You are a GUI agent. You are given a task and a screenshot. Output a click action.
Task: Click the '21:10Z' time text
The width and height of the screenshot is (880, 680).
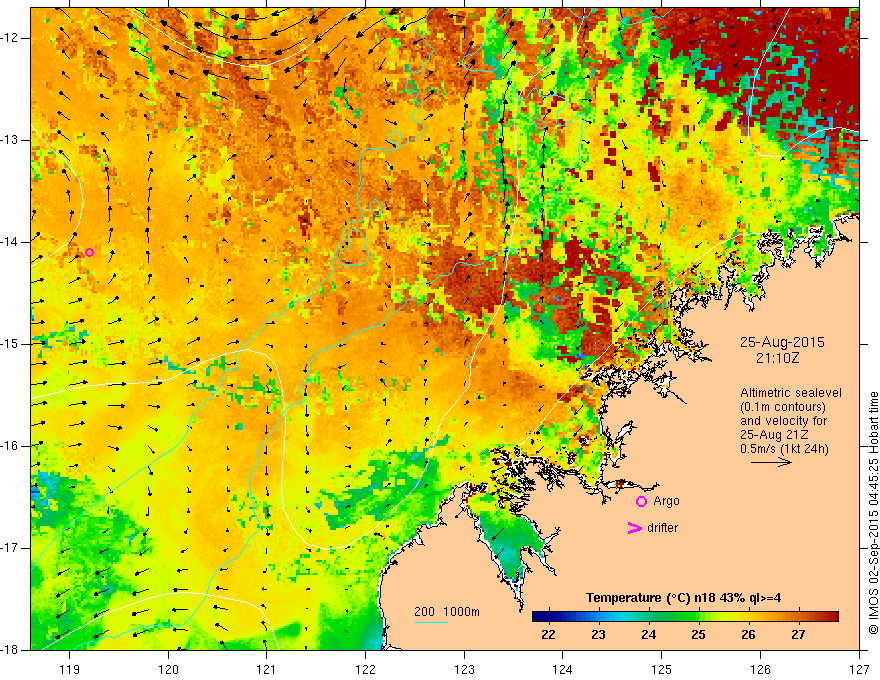pyautogui.click(x=777, y=358)
